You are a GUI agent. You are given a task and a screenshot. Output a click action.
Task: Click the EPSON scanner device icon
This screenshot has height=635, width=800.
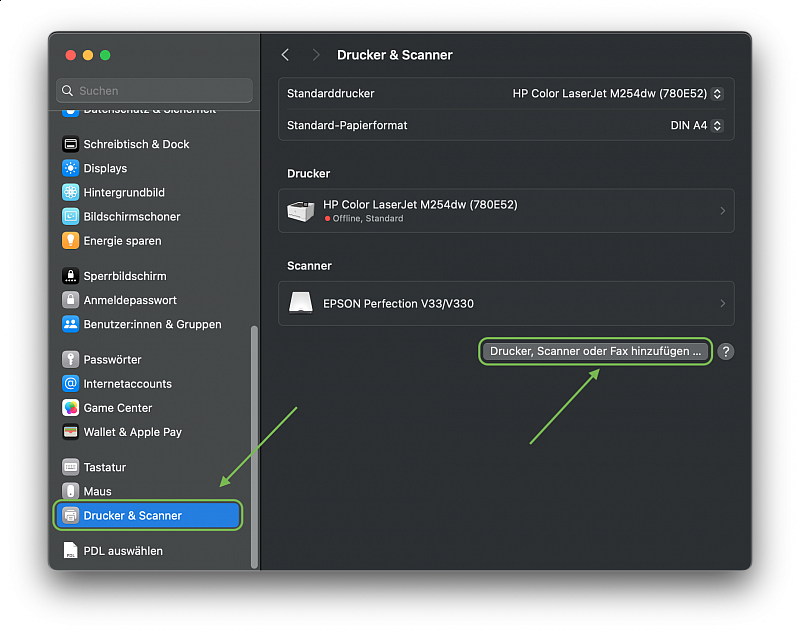[x=301, y=303]
